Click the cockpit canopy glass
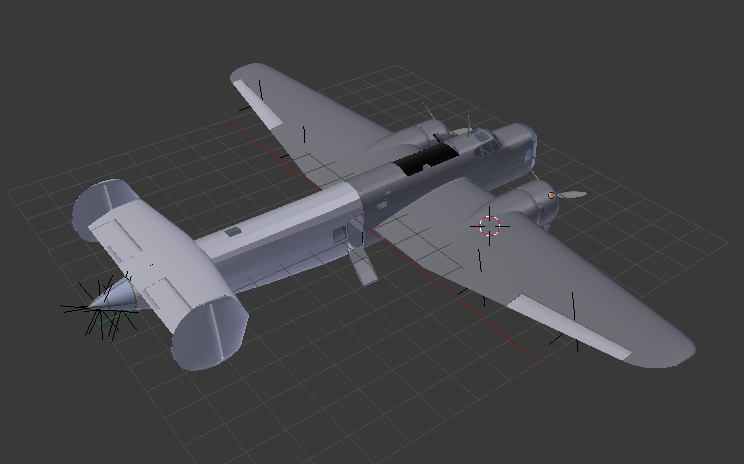 click(485, 145)
